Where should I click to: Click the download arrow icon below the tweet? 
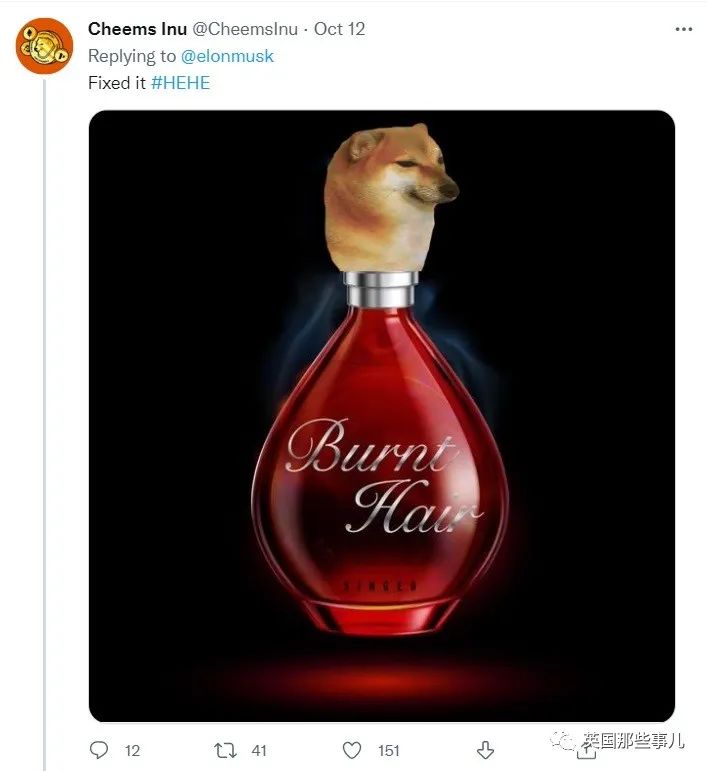(x=485, y=749)
